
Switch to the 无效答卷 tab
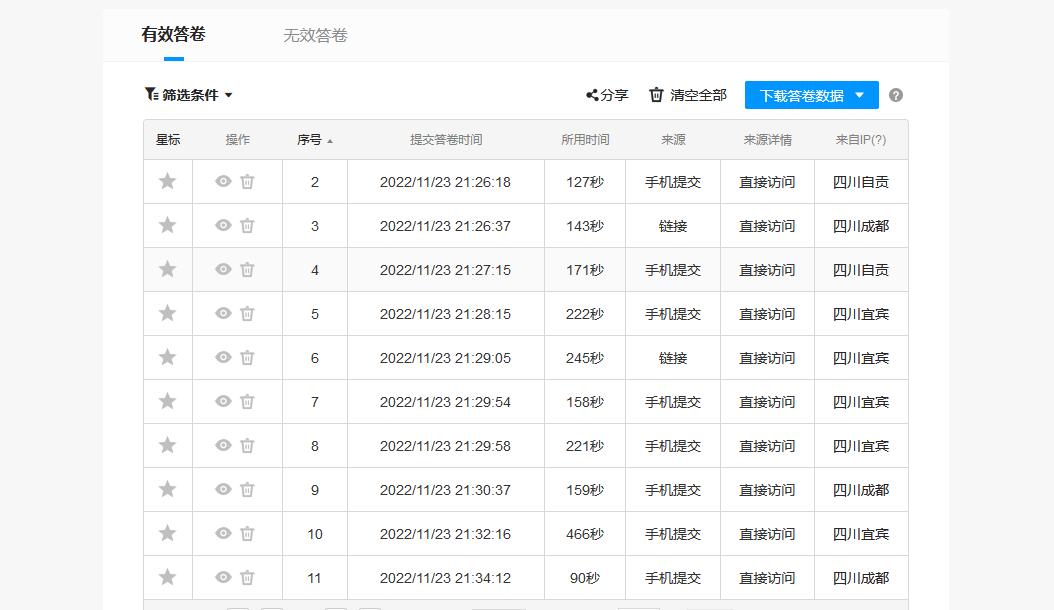pyautogui.click(x=315, y=35)
